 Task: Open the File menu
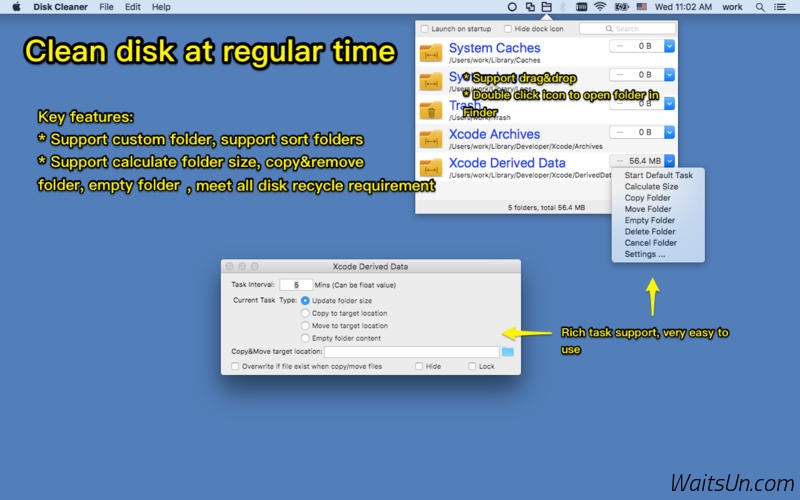tap(106, 7)
